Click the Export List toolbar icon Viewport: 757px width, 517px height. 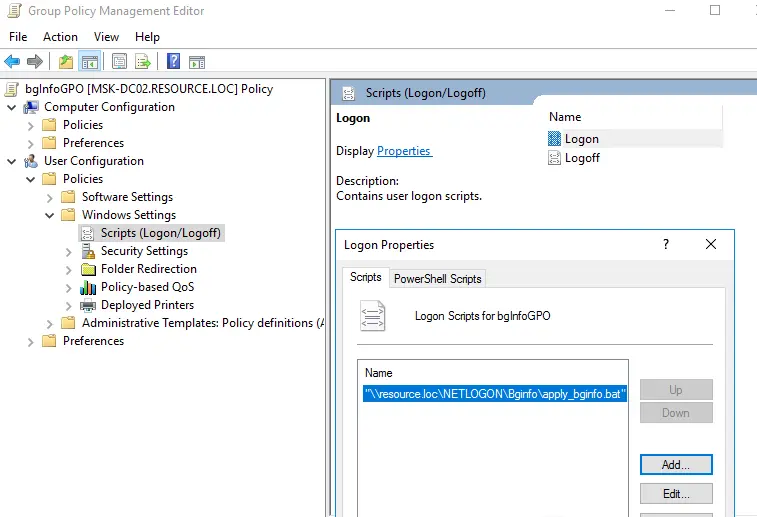pyautogui.click(x=143, y=61)
